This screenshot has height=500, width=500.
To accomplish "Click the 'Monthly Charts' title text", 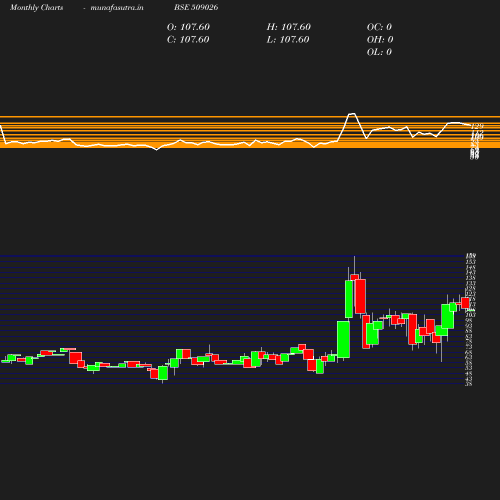I will pyautogui.click(x=36, y=7).
